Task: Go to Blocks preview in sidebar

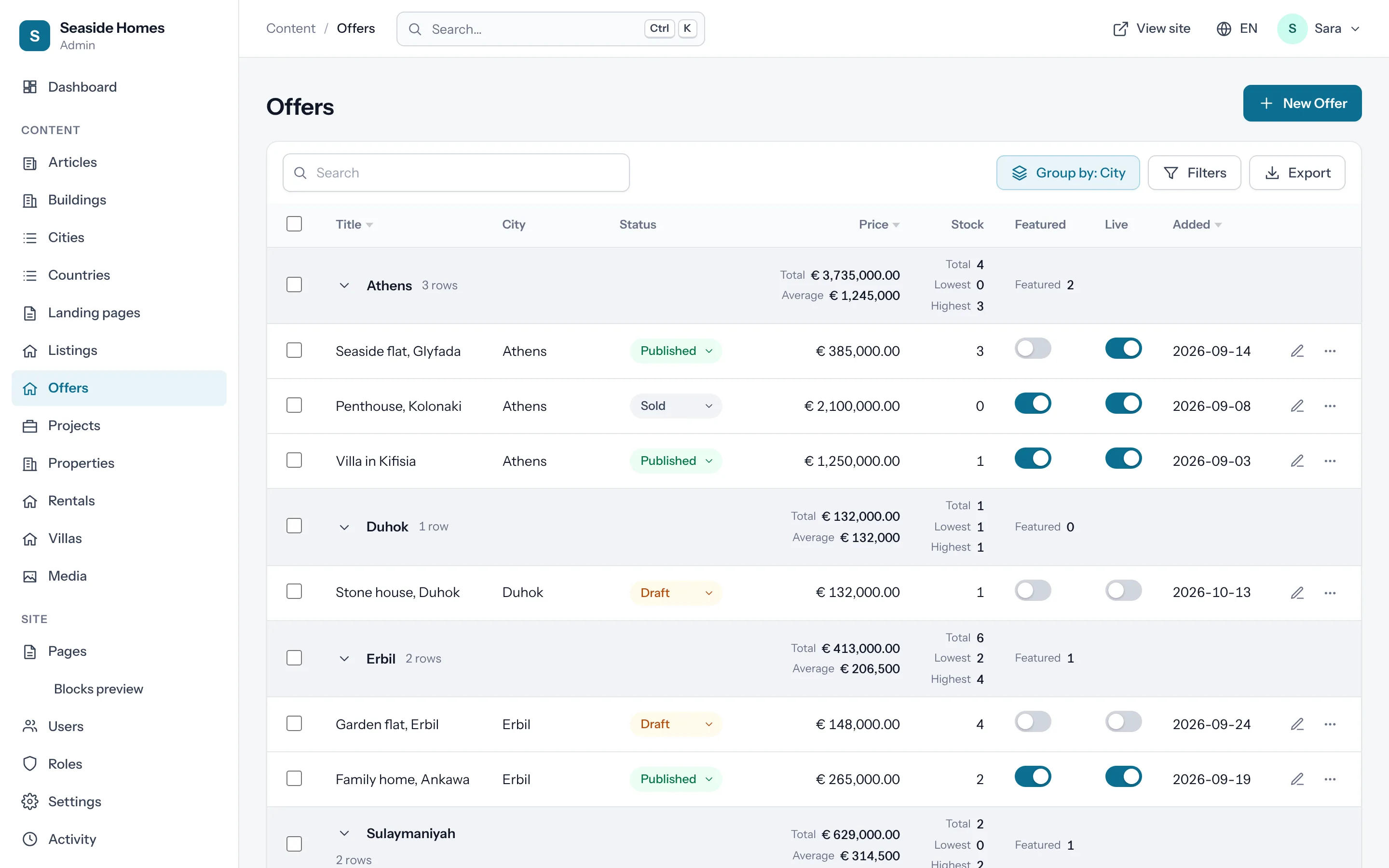Action: [98, 689]
